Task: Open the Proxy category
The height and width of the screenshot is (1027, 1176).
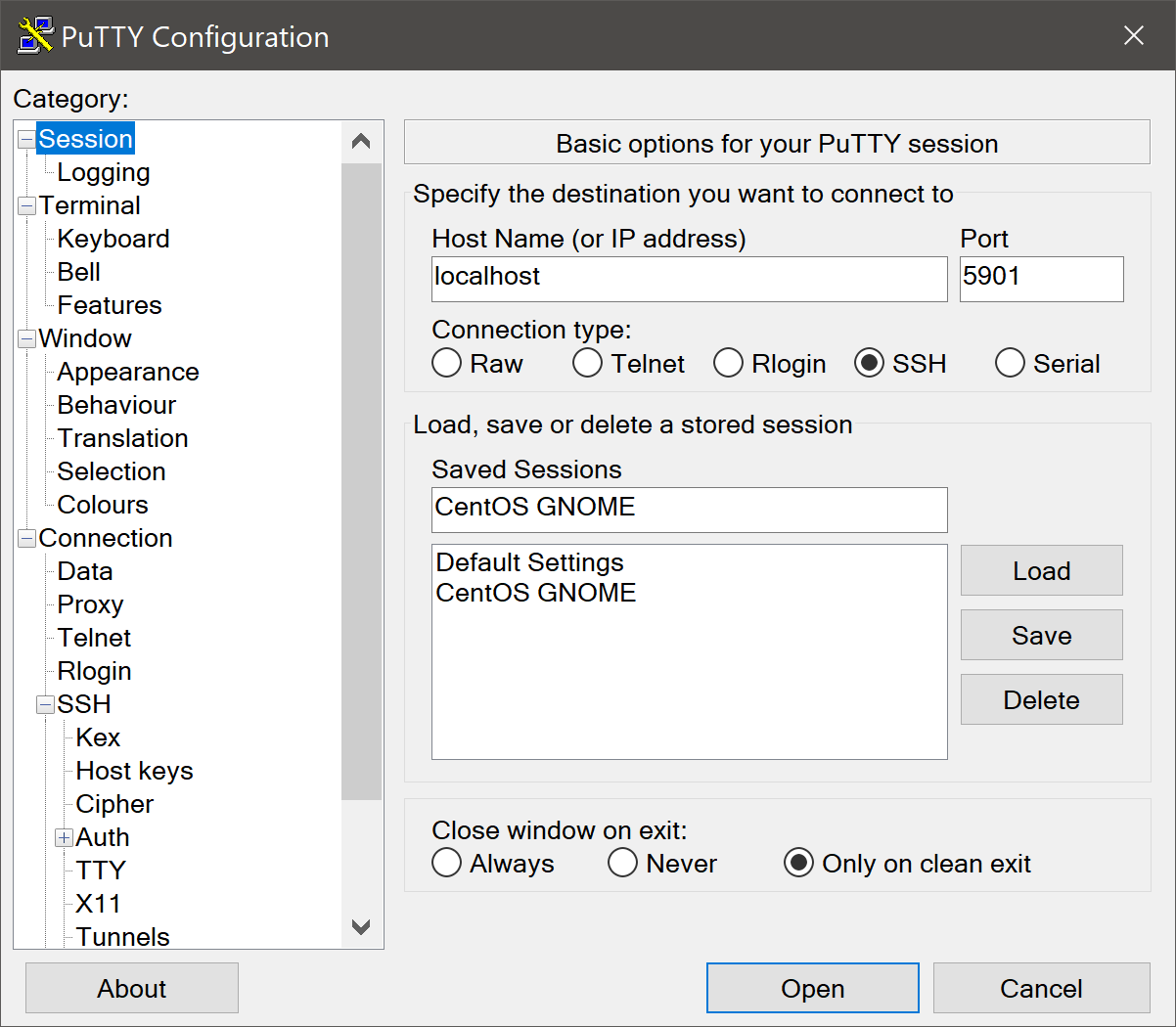Action: (x=91, y=604)
